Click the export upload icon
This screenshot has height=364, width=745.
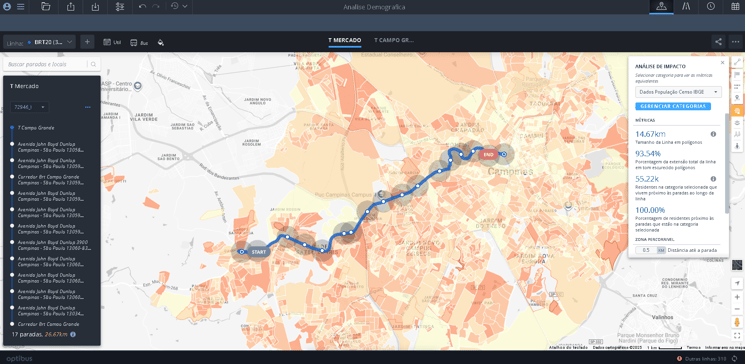click(71, 7)
